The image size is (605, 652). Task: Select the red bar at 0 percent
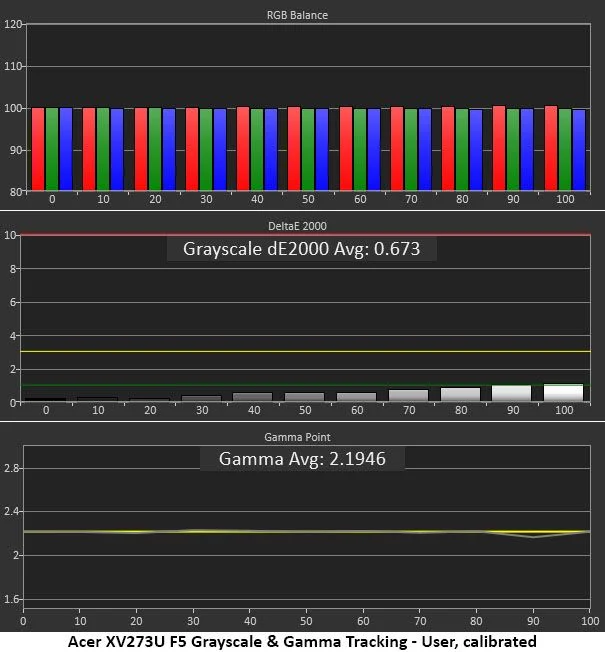pos(38,149)
